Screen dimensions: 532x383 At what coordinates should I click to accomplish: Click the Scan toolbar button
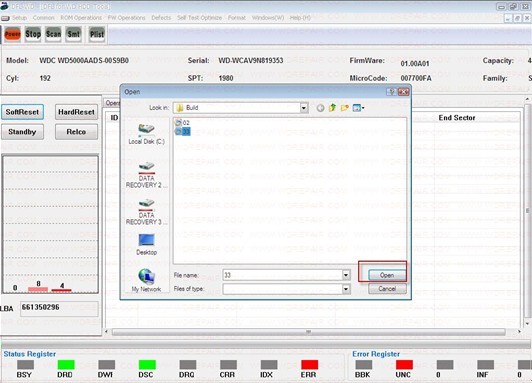tap(53, 34)
